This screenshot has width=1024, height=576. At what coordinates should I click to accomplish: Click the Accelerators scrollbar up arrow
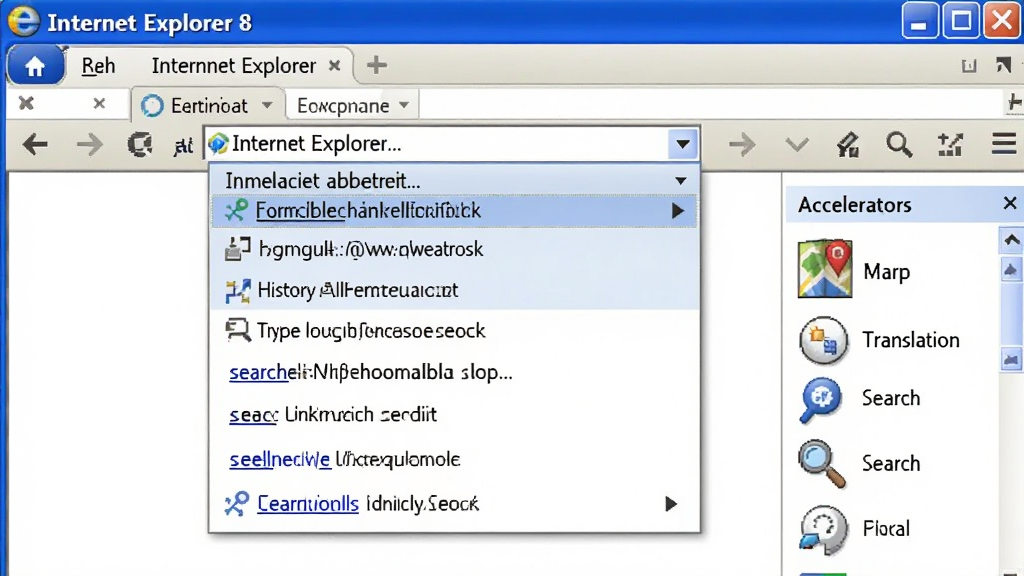[x=1012, y=240]
